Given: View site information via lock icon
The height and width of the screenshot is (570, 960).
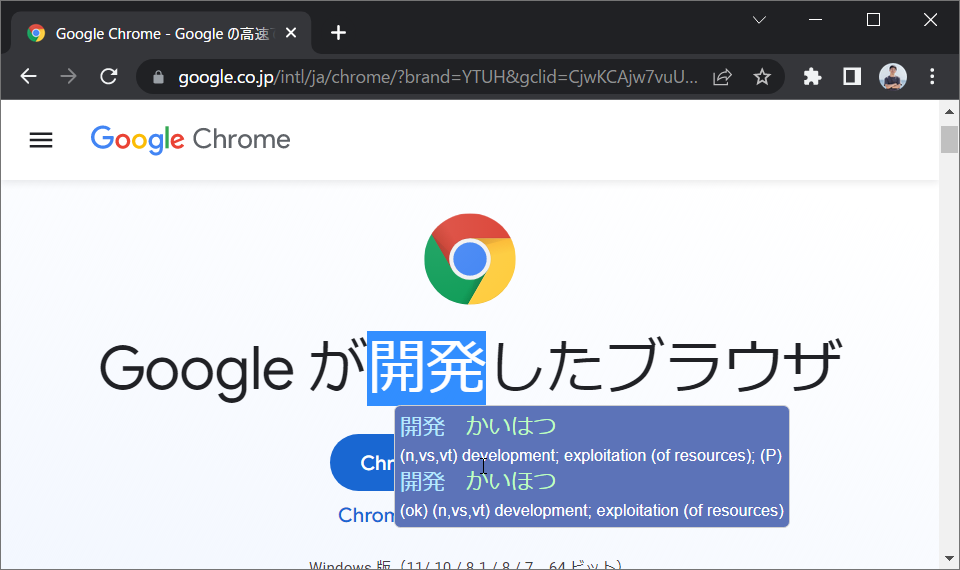Looking at the screenshot, I should tap(158, 77).
